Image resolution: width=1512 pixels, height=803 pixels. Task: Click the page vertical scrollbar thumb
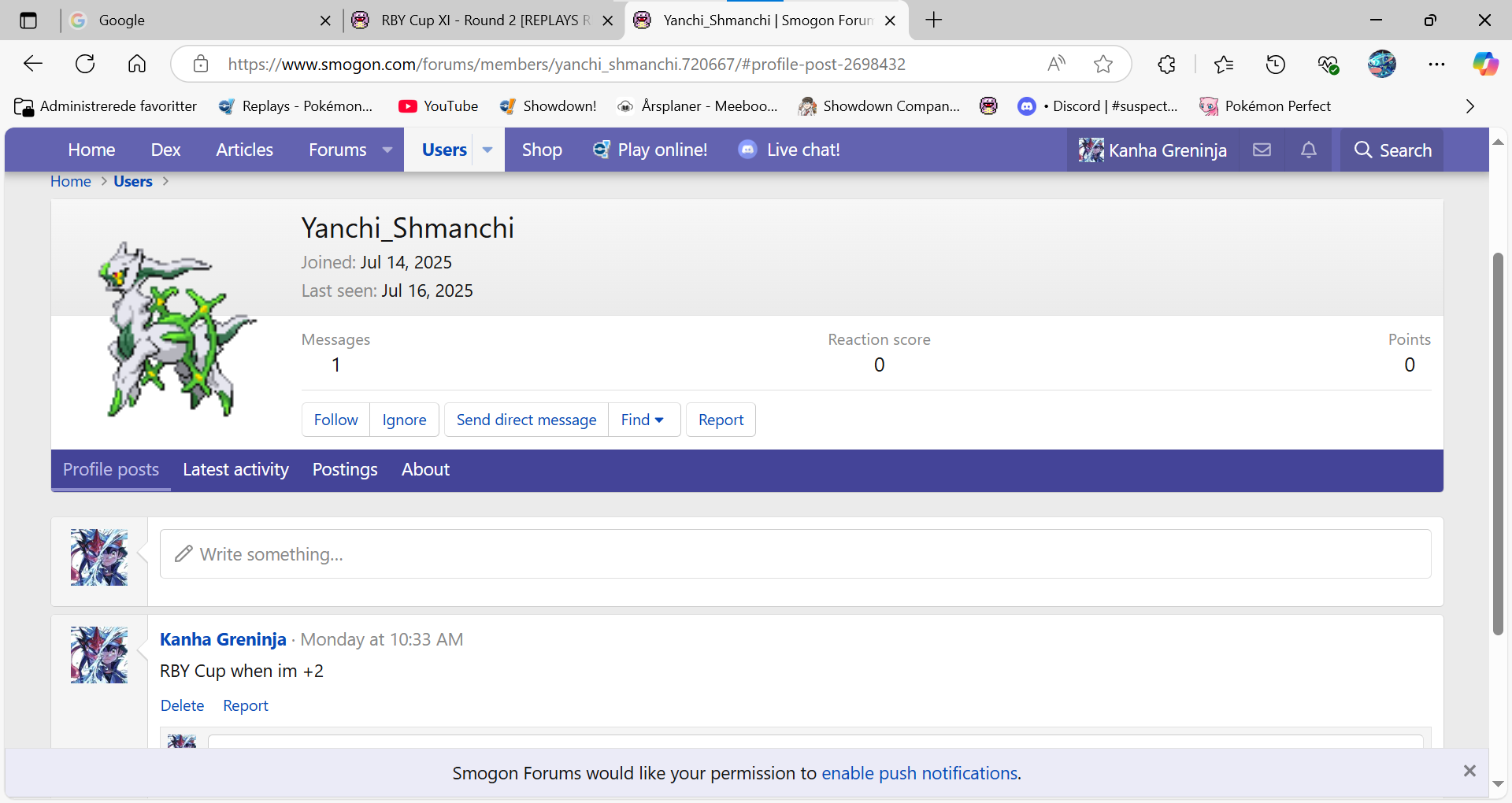point(1498,443)
